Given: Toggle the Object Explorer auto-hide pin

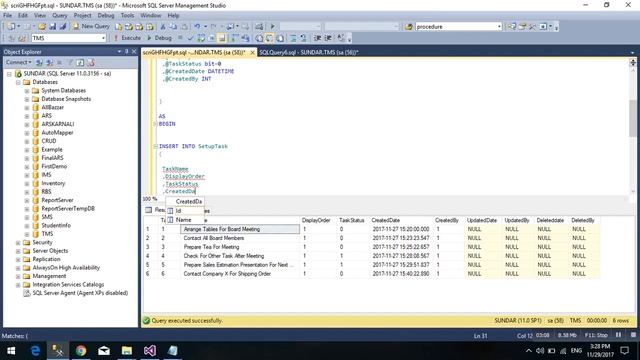Looking at the screenshot, I should 126,51.
